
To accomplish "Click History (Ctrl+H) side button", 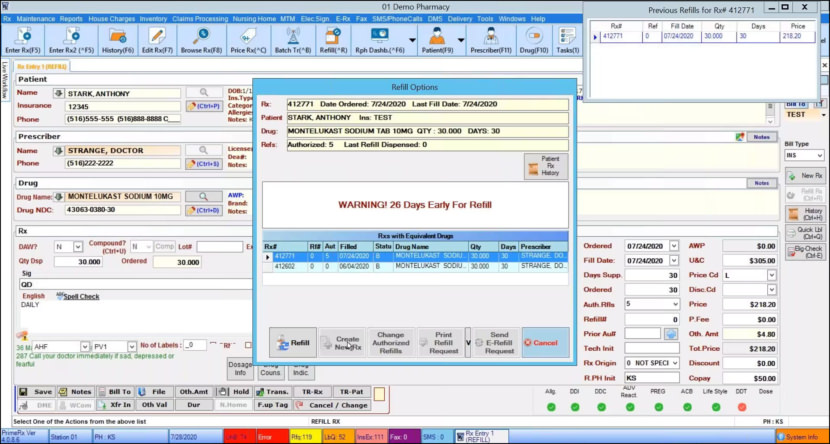I will 805,214.
